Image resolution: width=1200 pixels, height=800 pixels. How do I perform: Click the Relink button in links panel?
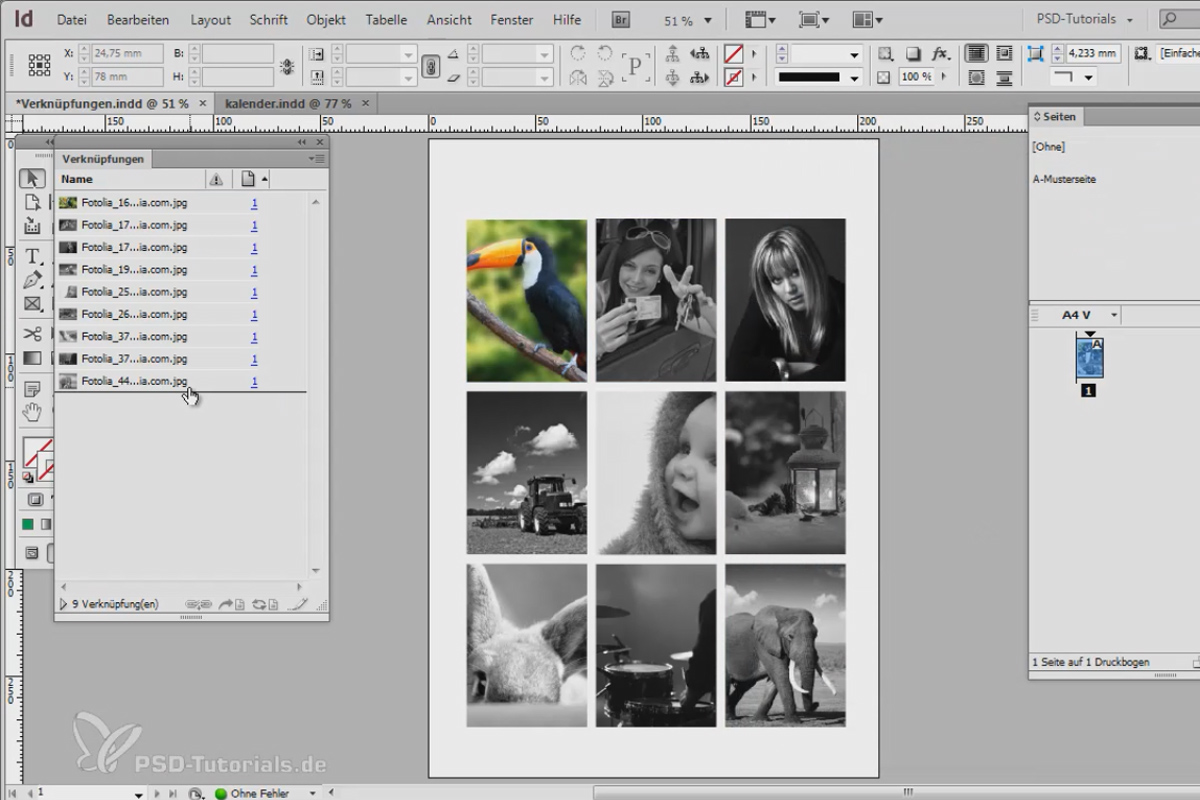click(198, 604)
